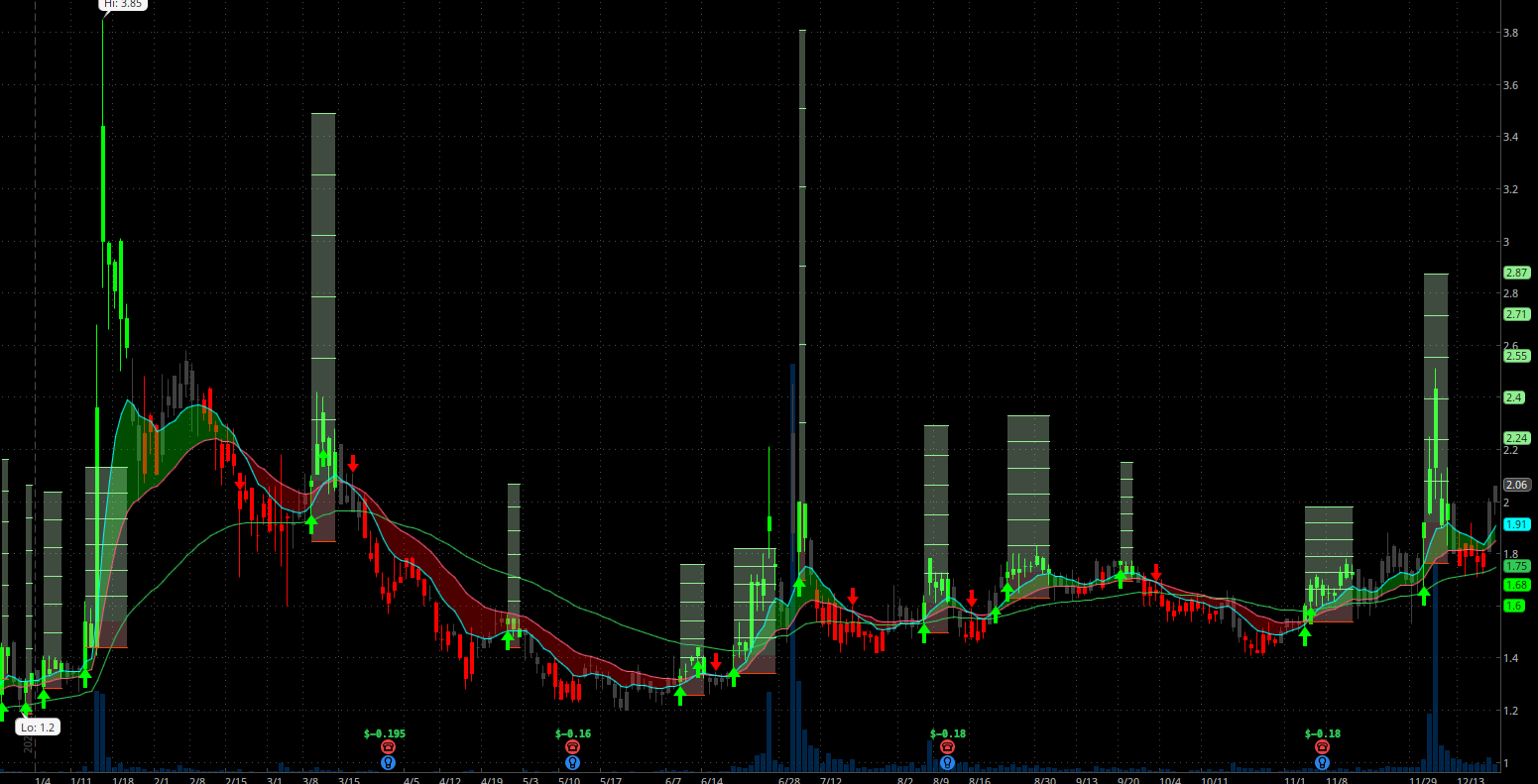Screen dimensions: 1538x784
Task: Click the 3.4 price axis label
Action: click(1511, 137)
